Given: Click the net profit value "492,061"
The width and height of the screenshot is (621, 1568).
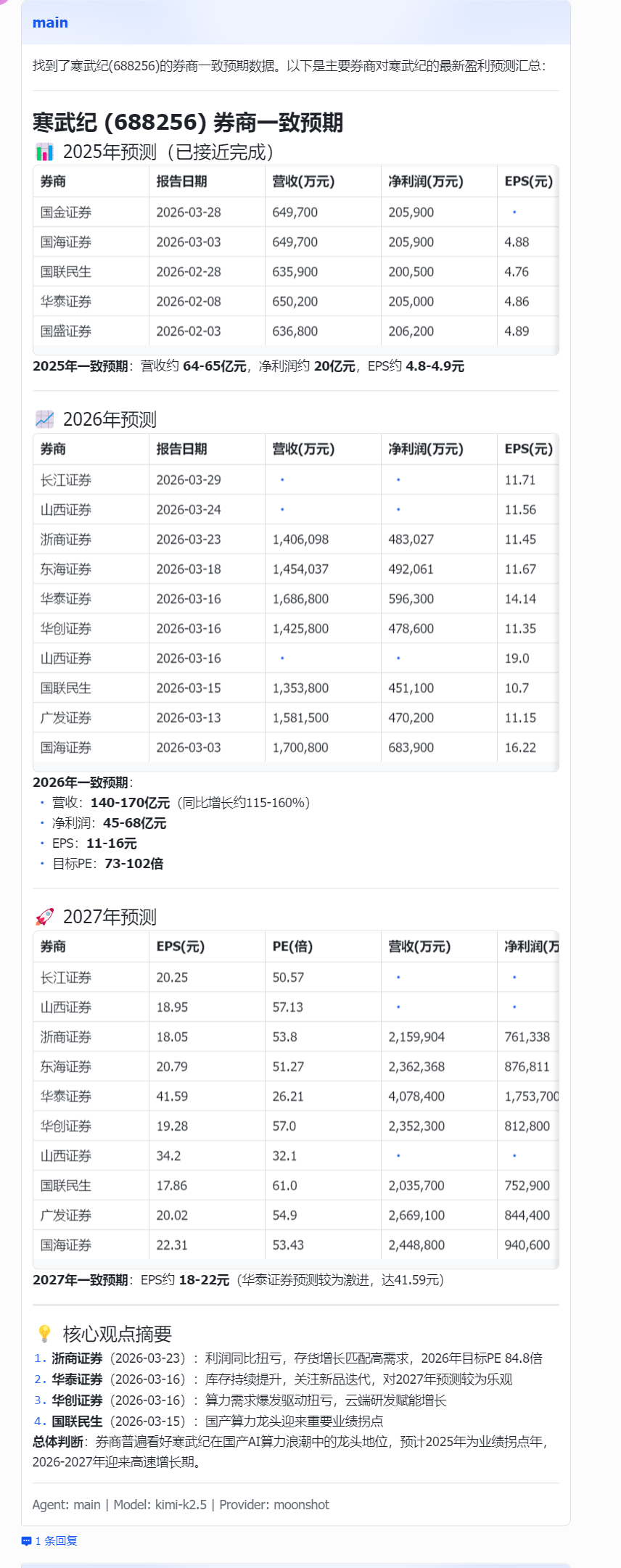Looking at the screenshot, I should click(x=411, y=569).
